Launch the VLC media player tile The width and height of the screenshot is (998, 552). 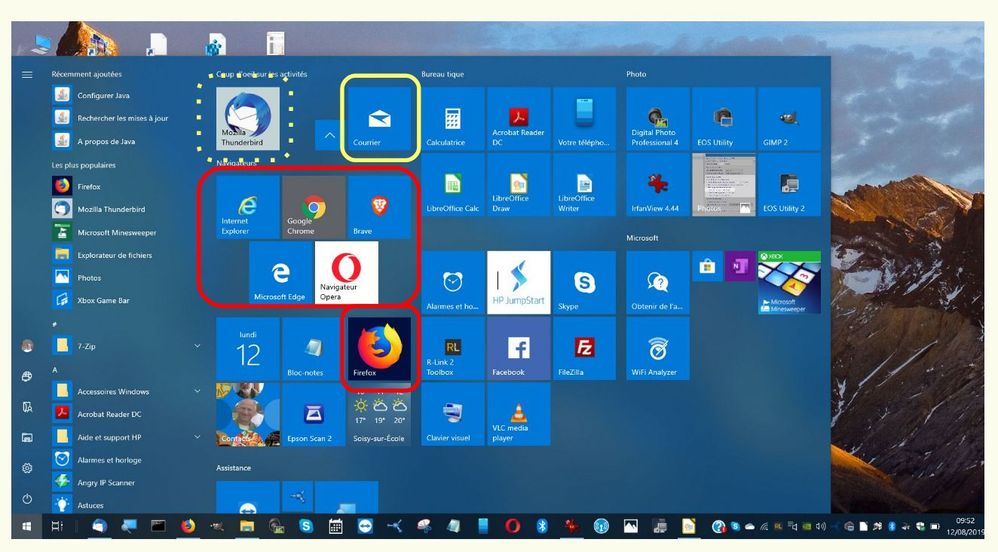click(x=518, y=414)
